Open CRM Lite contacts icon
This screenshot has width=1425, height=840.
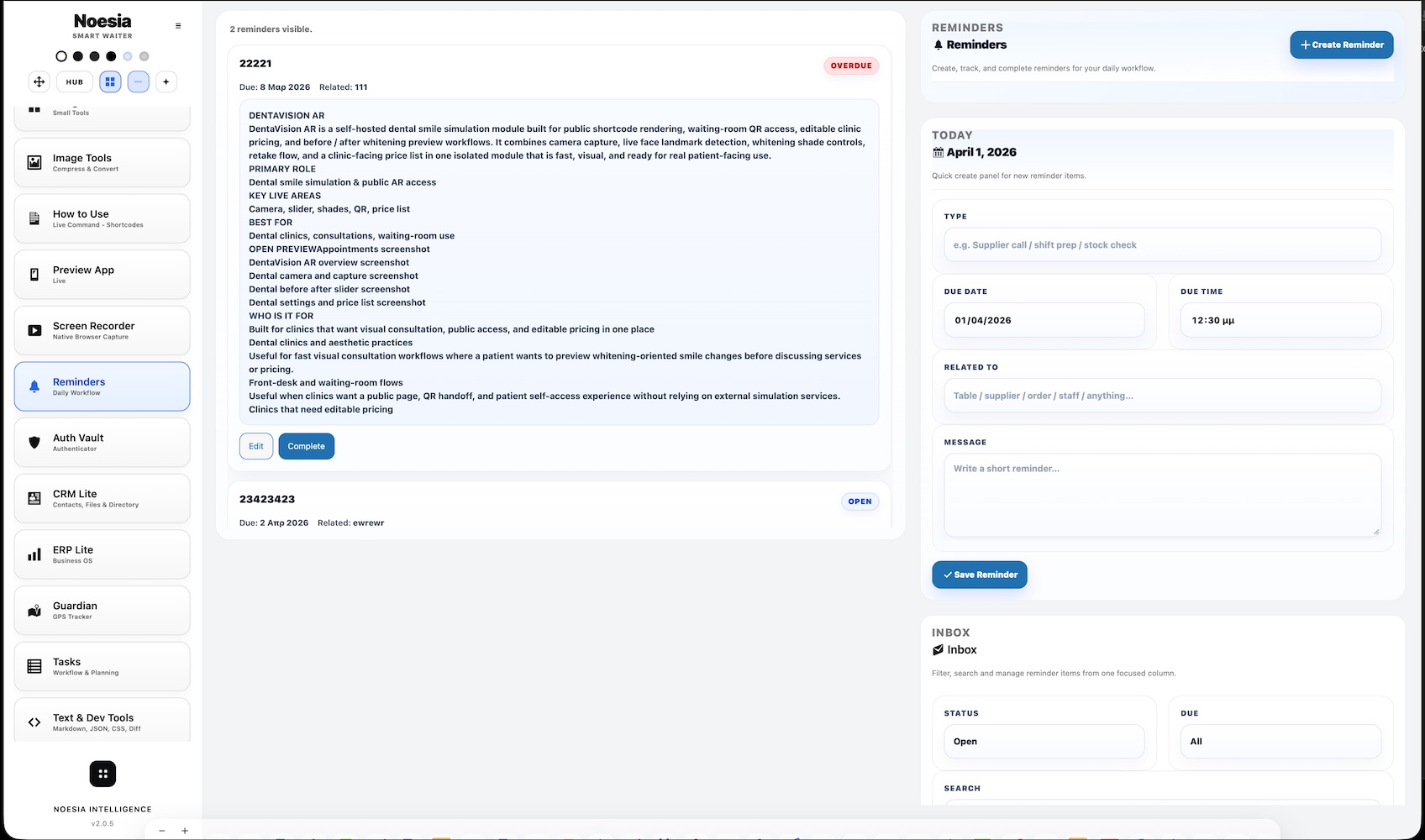pos(34,498)
